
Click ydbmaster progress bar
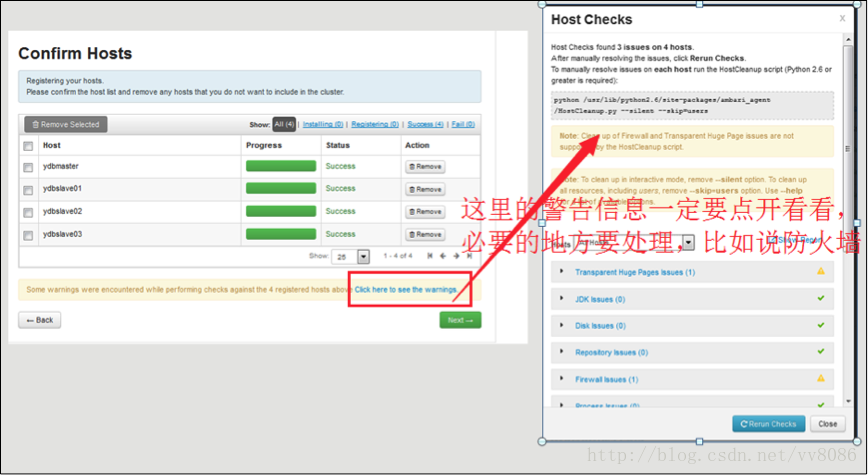pos(281,166)
